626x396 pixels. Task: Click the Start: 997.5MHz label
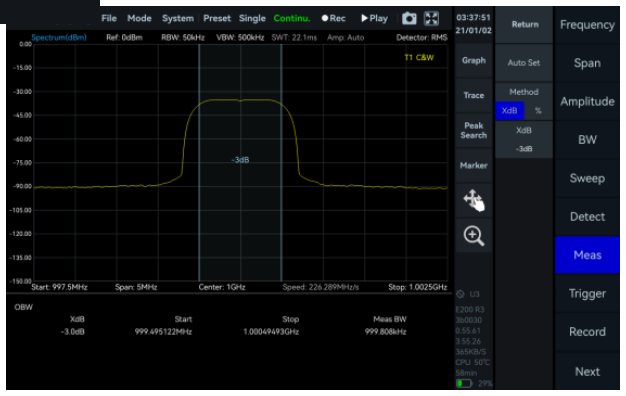click(59, 287)
